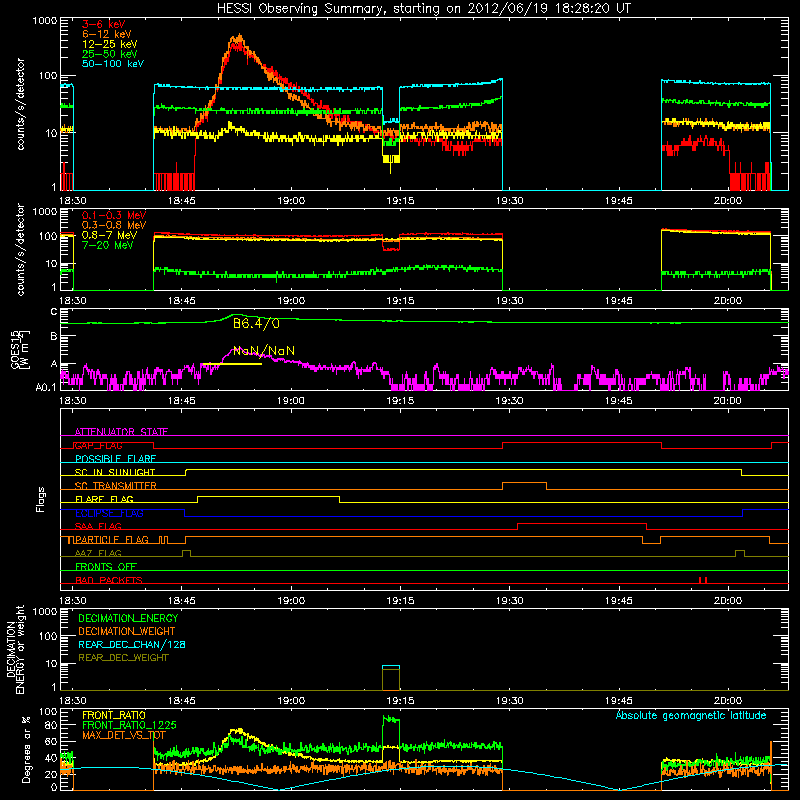Select the 12-25 keV legend label
The image size is (800, 800).
coord(110,44)
